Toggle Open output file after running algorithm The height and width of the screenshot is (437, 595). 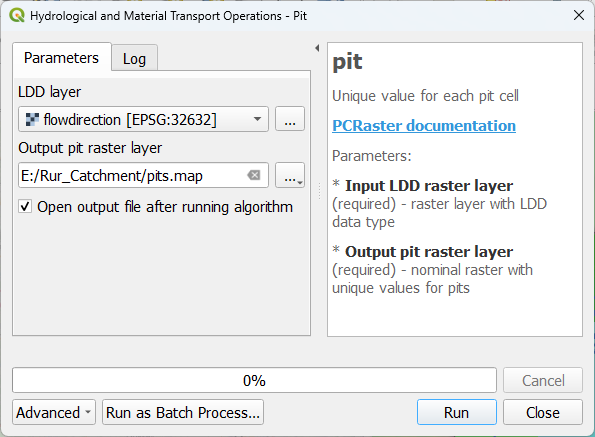[25, 207]
